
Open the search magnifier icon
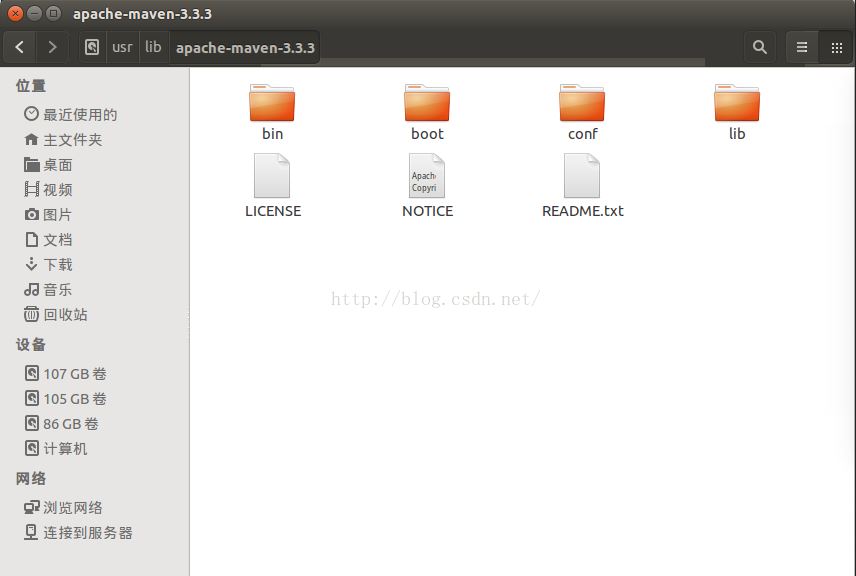point(759,47)
